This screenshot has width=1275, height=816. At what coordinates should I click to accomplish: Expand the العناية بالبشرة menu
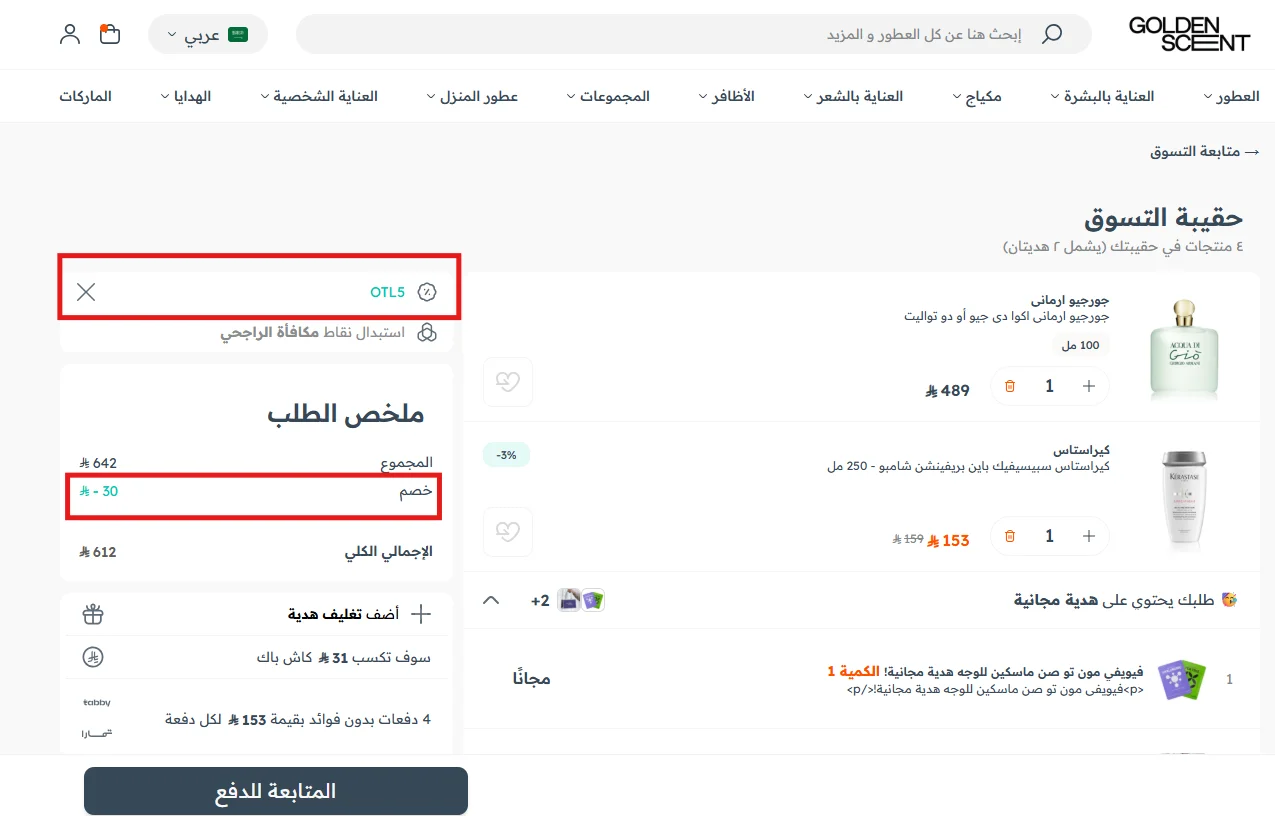tap(1102, 96)
